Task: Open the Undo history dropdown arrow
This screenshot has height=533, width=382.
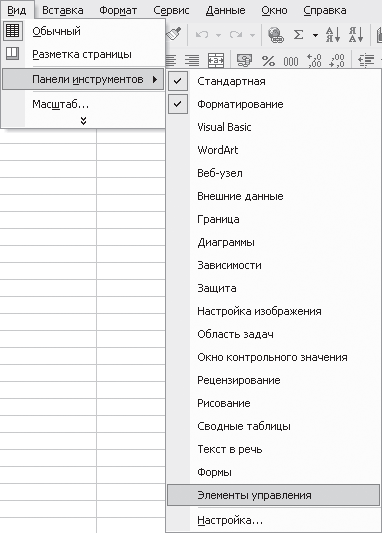Action: [x=219, y=35]
